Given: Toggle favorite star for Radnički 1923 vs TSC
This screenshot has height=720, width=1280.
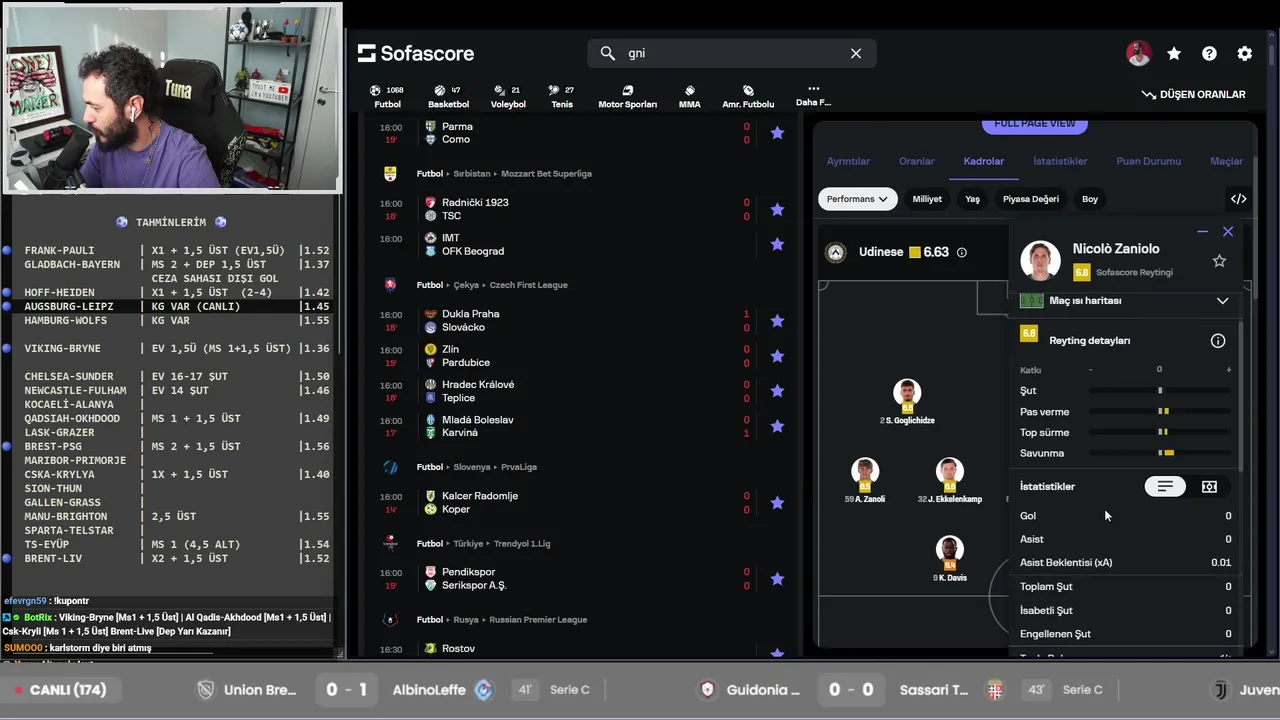Looking at the screenshot, I should pyautogui.click(x=777, y=209).
